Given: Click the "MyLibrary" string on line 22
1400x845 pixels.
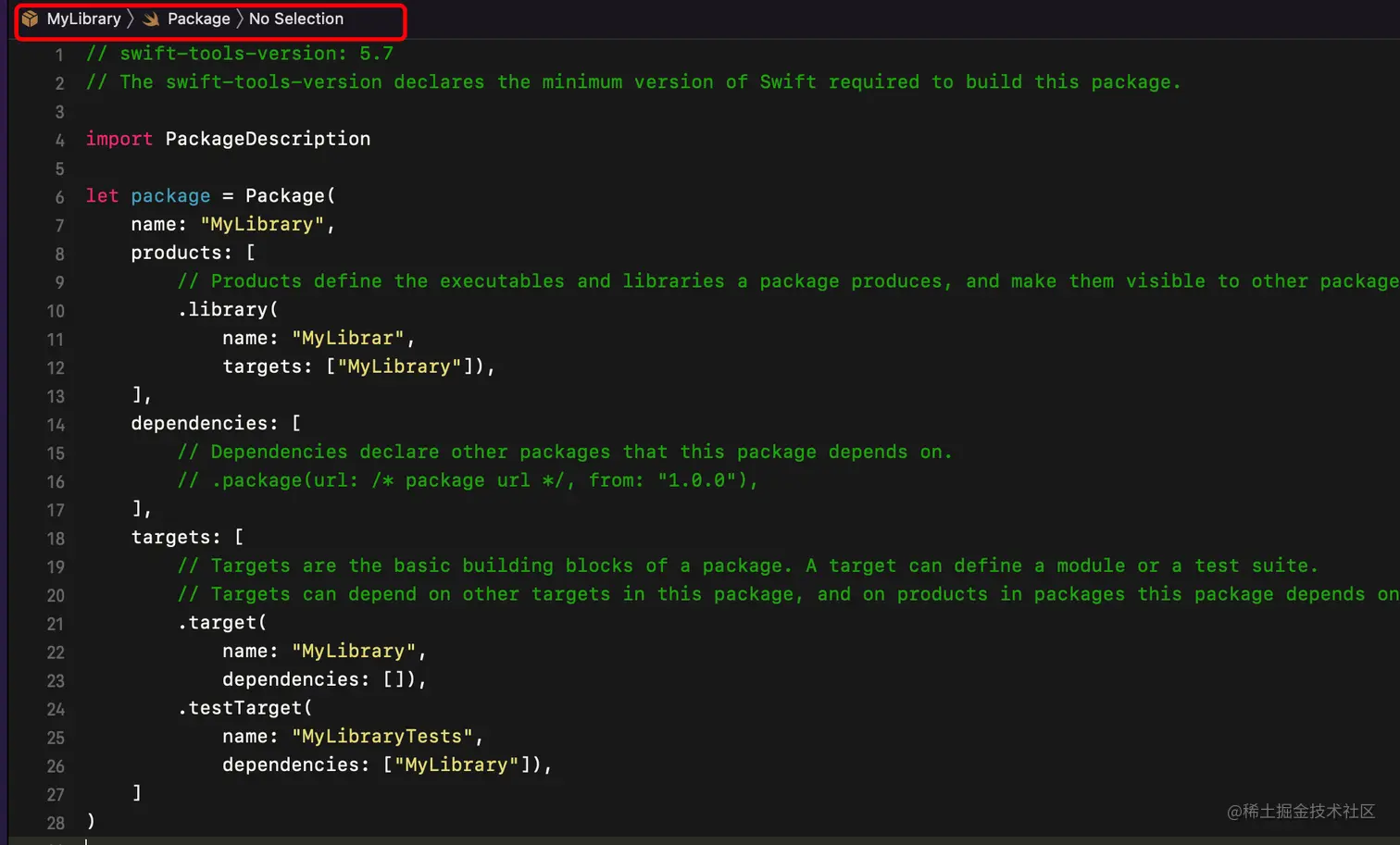Looking at the screenshot, I should tap(354, 652).
